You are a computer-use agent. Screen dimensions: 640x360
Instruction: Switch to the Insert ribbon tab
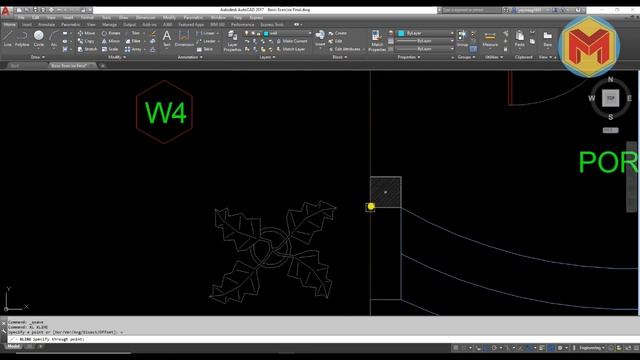click(x=27, y=24)
